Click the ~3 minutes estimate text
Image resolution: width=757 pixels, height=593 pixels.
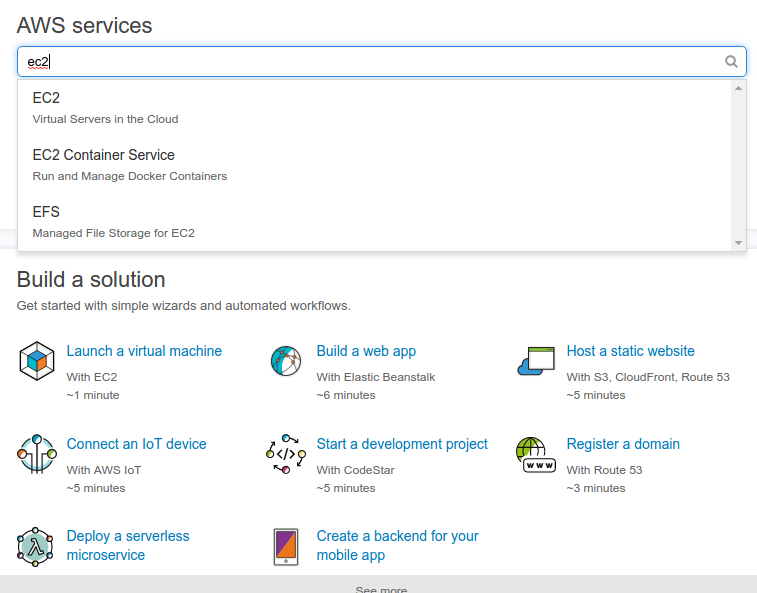pyautogui.click(x=596, y=488)
